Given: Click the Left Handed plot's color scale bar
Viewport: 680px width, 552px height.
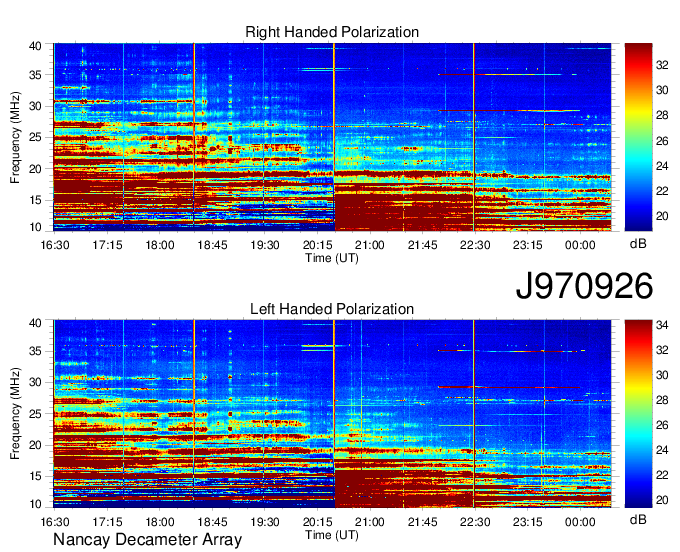Looking at the screenshot, I should click(638, 414).
